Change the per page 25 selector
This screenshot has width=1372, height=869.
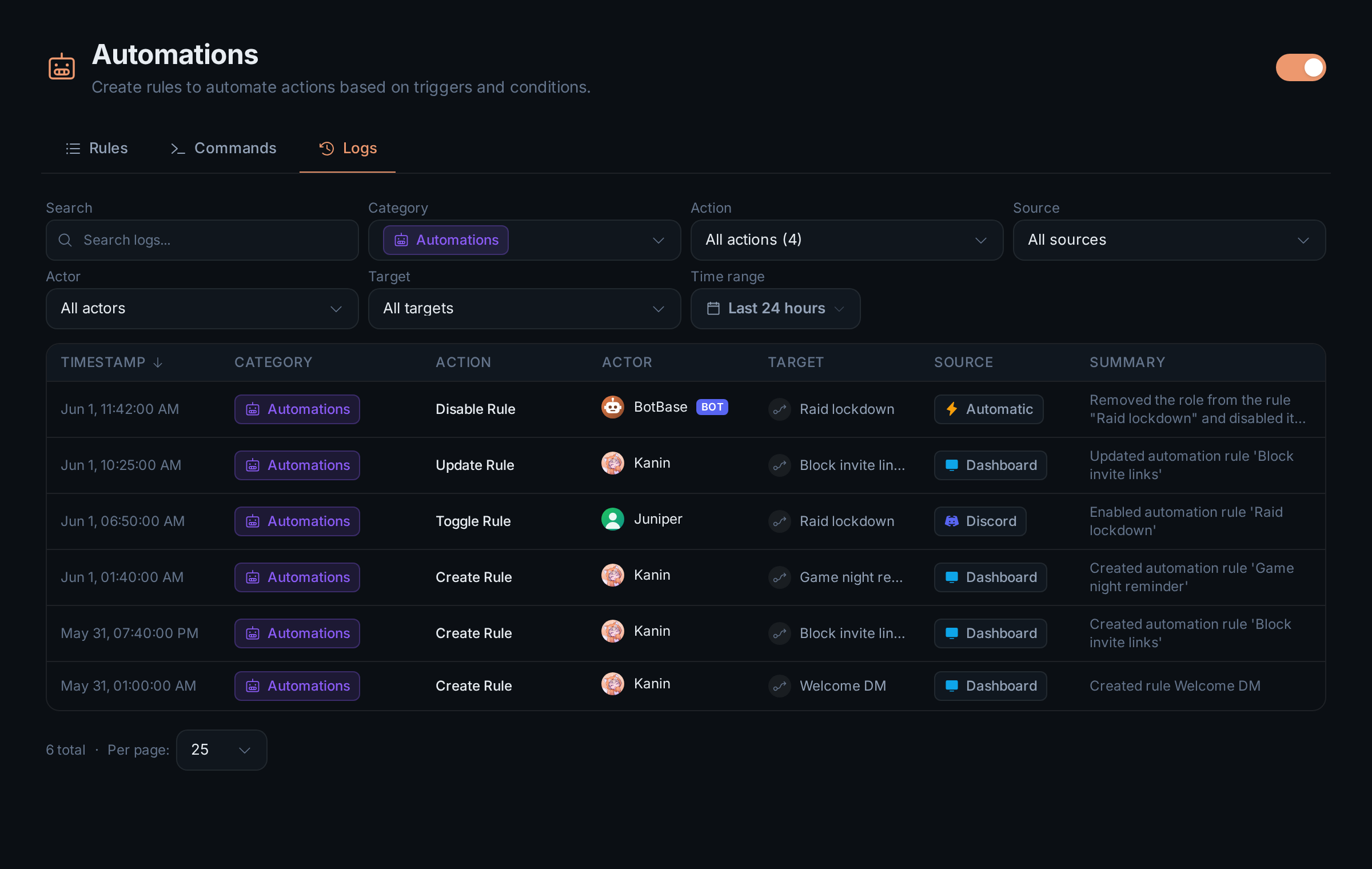pyautogui.click(x=222, y=750)
